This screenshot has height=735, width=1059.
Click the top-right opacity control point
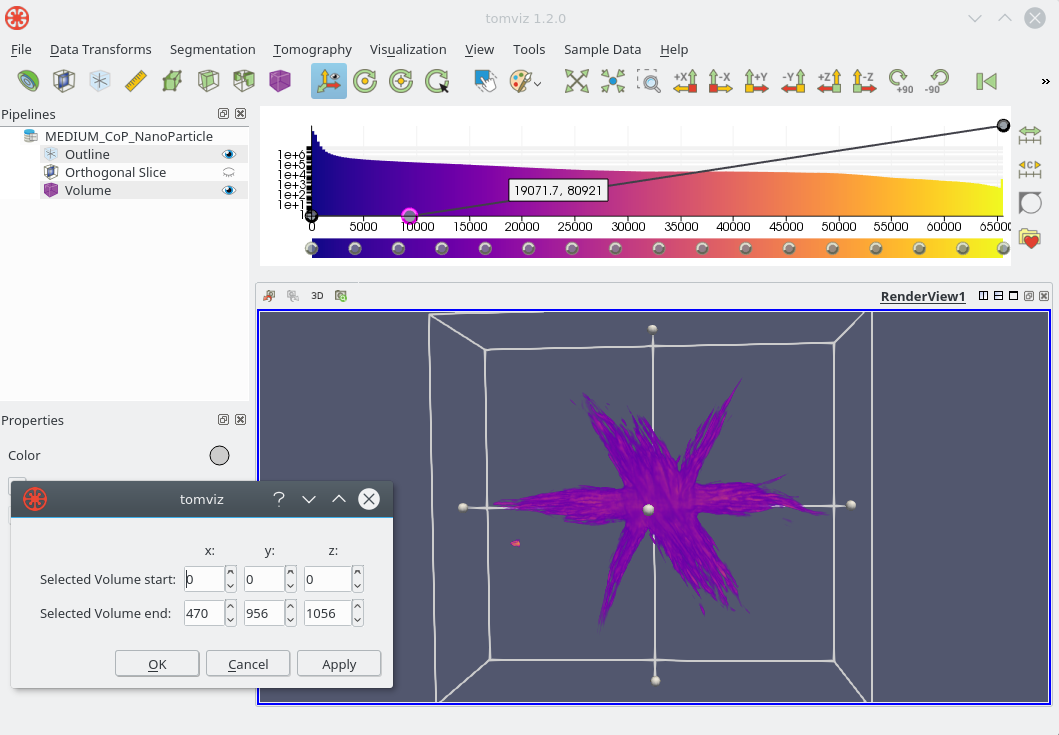point(1003,125)
